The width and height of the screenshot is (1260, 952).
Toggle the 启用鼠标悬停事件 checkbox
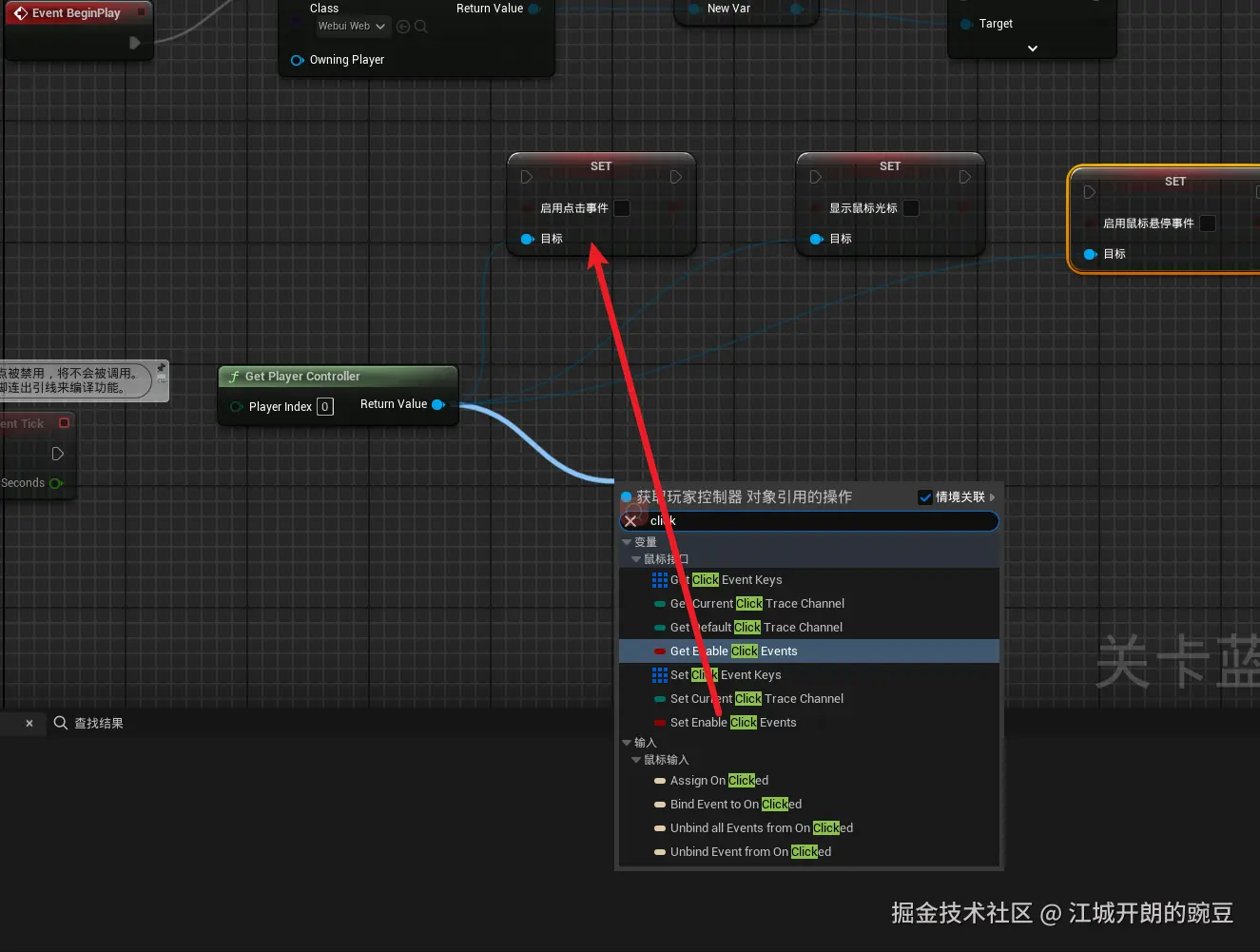coord(1208,223)
